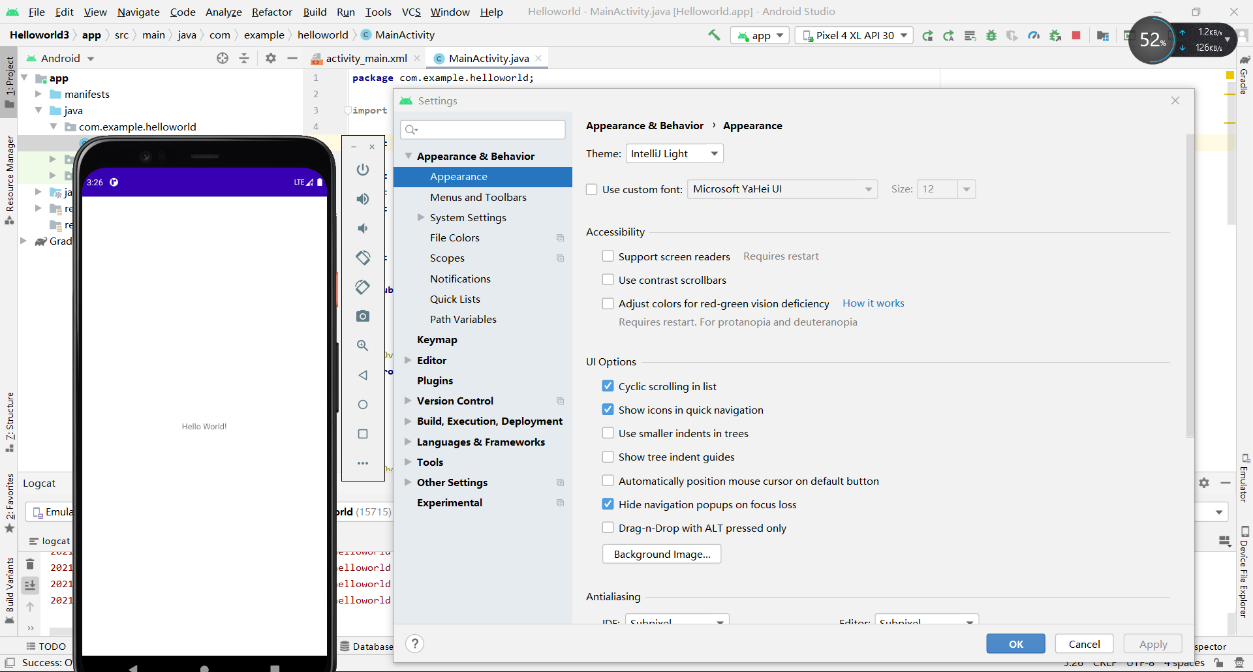Go home using emulator circle Home icon
The height and width of the screenshot is (672, 1253).
pos(363,404)
